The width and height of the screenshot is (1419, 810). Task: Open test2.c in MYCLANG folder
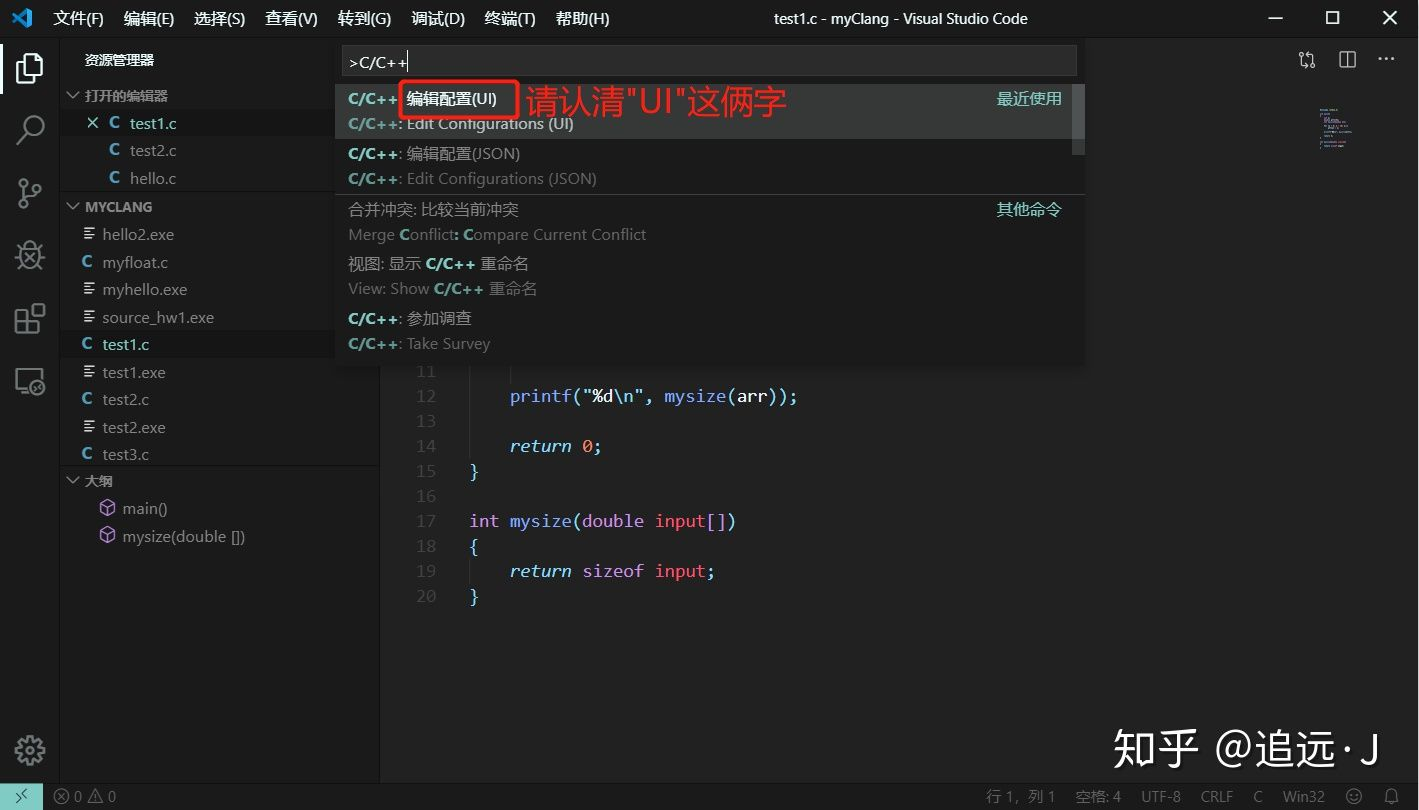pos(126,399)
